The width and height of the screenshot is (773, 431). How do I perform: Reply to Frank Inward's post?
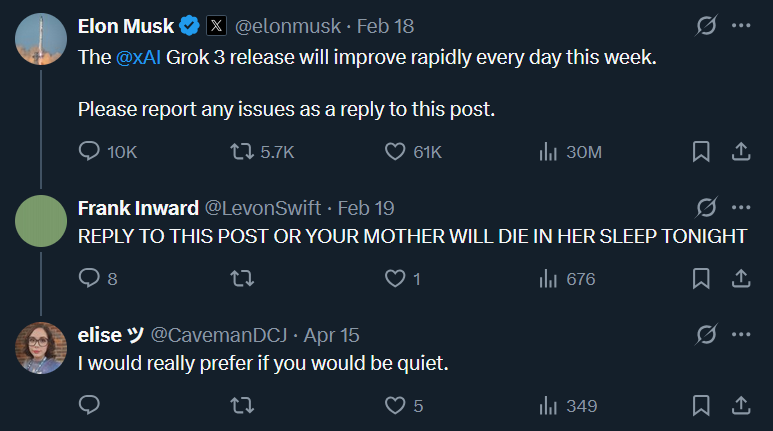[x=91, y=279]
